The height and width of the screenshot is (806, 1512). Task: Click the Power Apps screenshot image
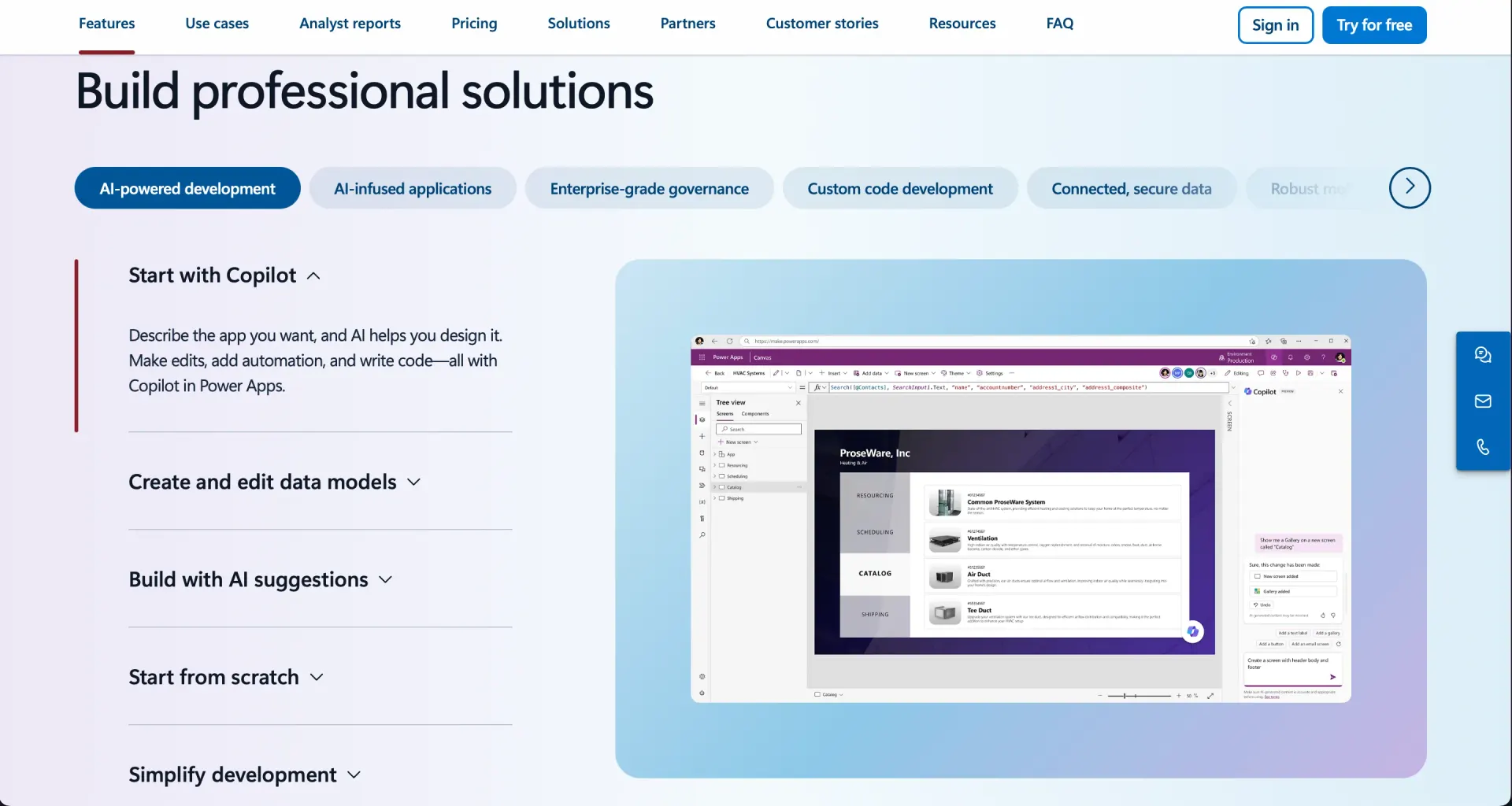pyautogui.click(x=1021, y=519)
